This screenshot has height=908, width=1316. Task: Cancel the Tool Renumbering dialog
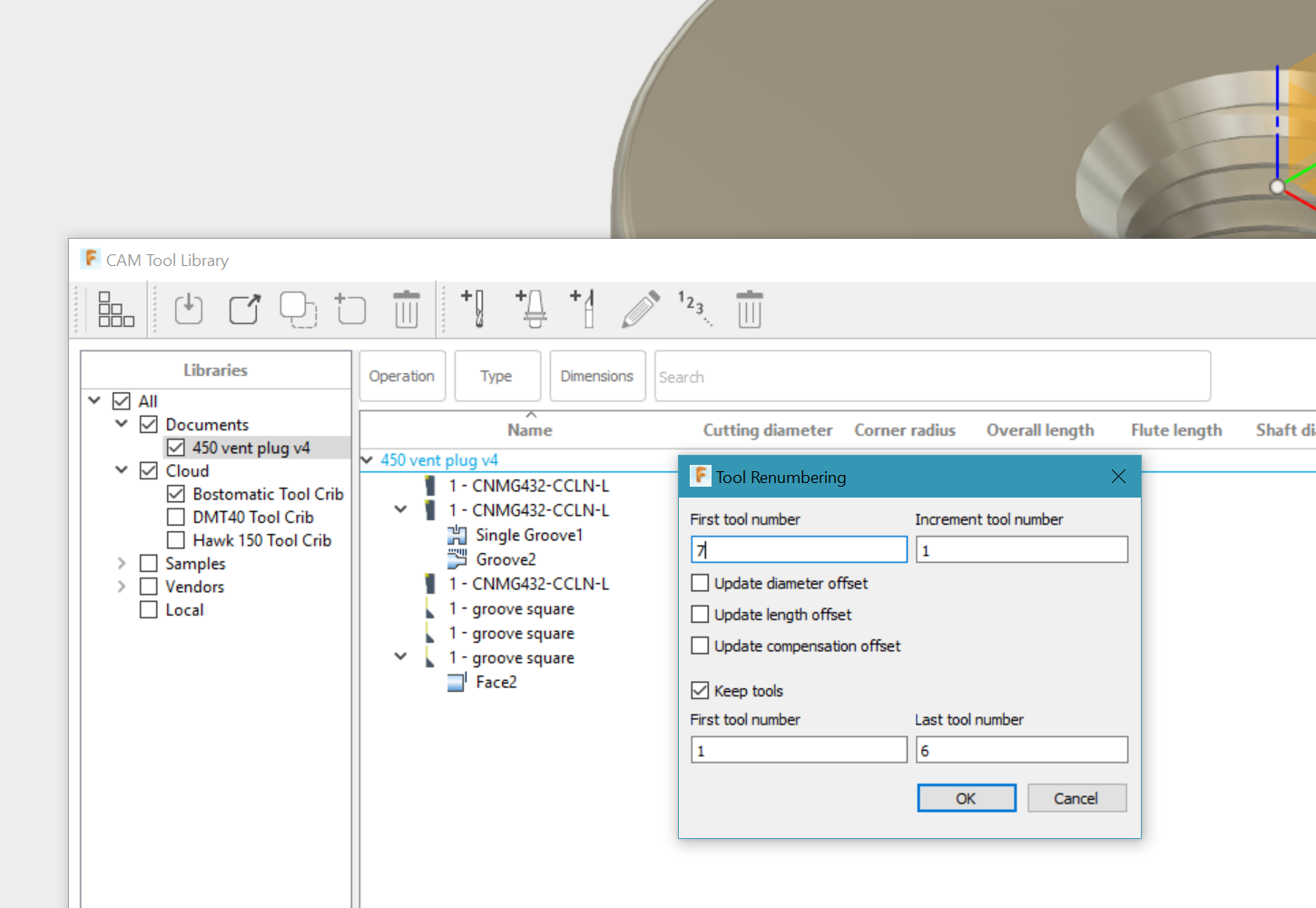tap(1076, 798)
